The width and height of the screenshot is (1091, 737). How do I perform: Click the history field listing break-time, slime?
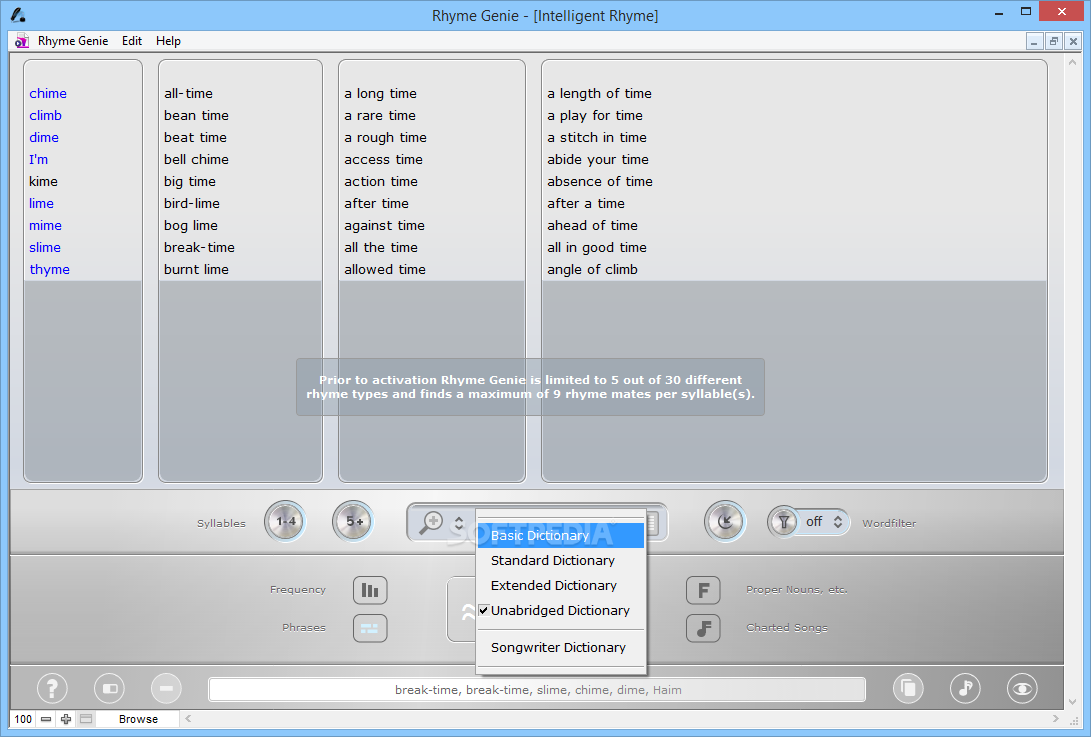click(x=537, y=690)
